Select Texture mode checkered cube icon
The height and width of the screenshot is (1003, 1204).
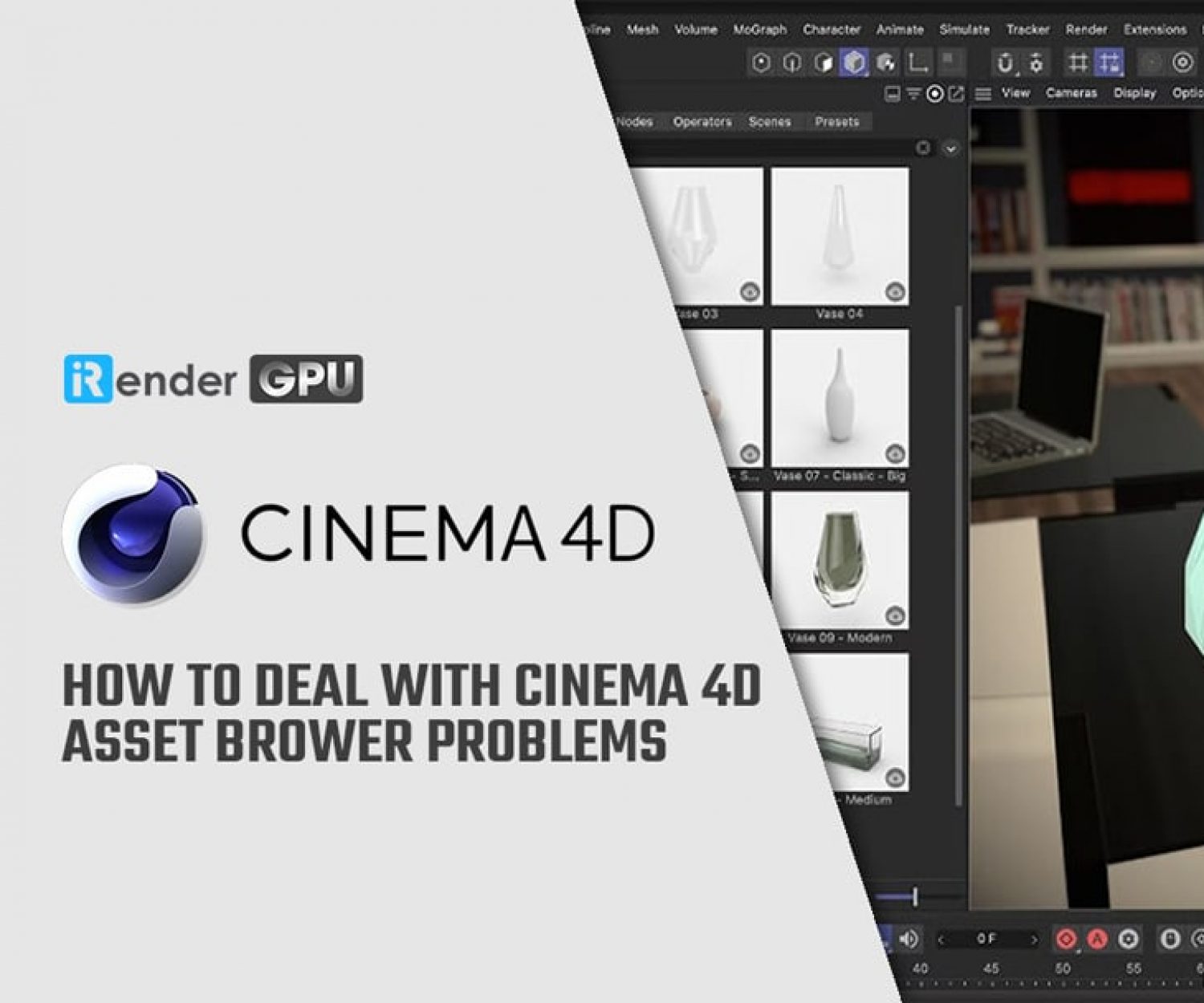click(885, 63)
